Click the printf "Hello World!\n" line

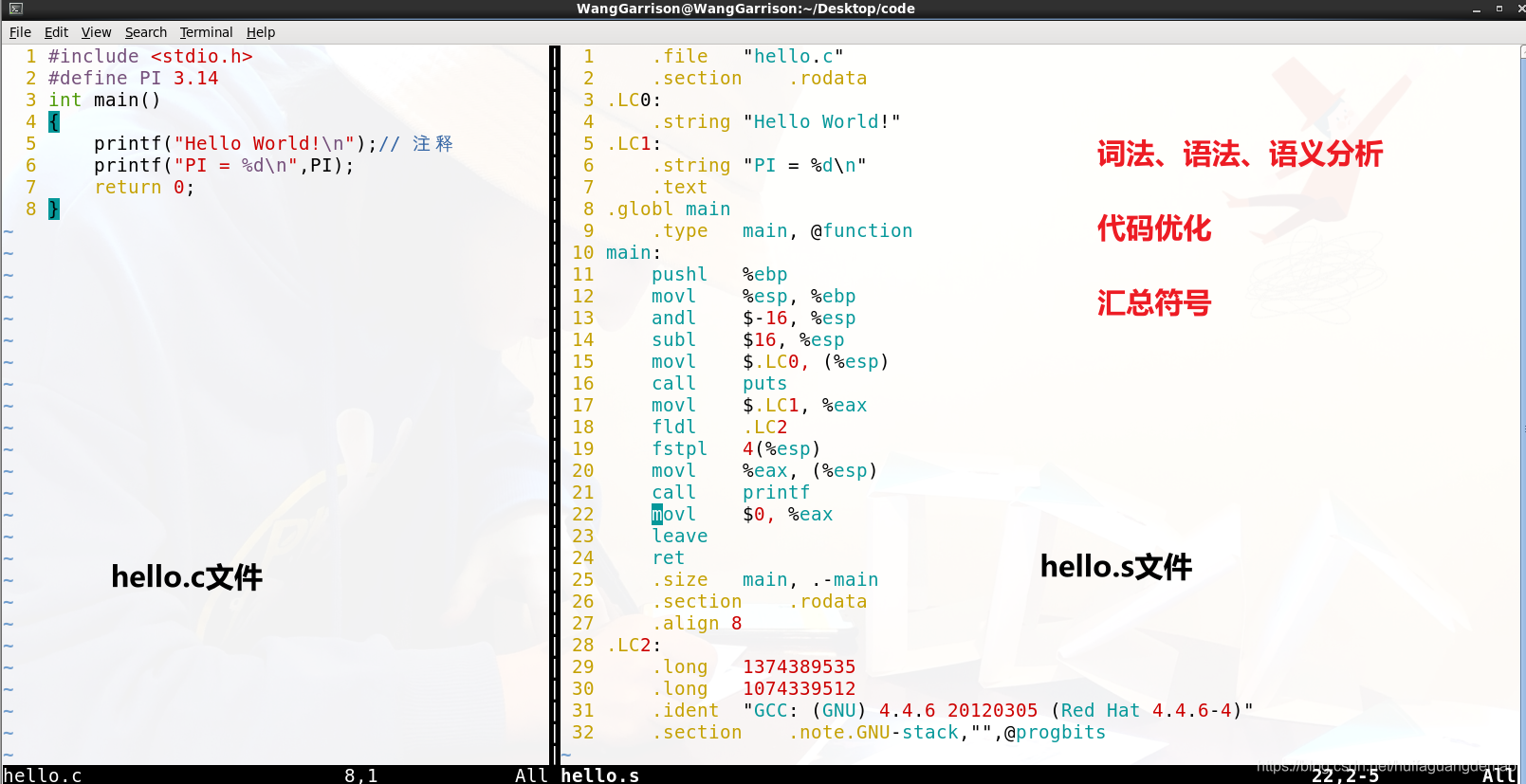click(273, 143)
